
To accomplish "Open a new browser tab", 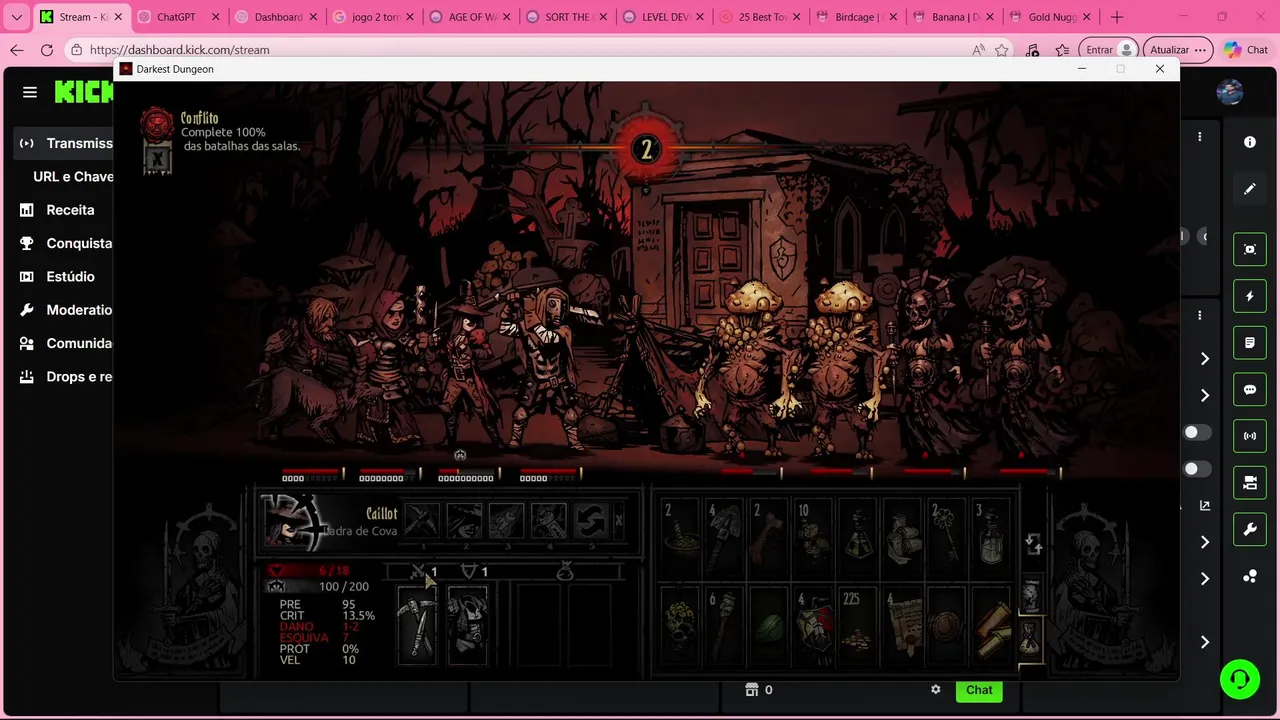I will click(x=1117, y=17).
